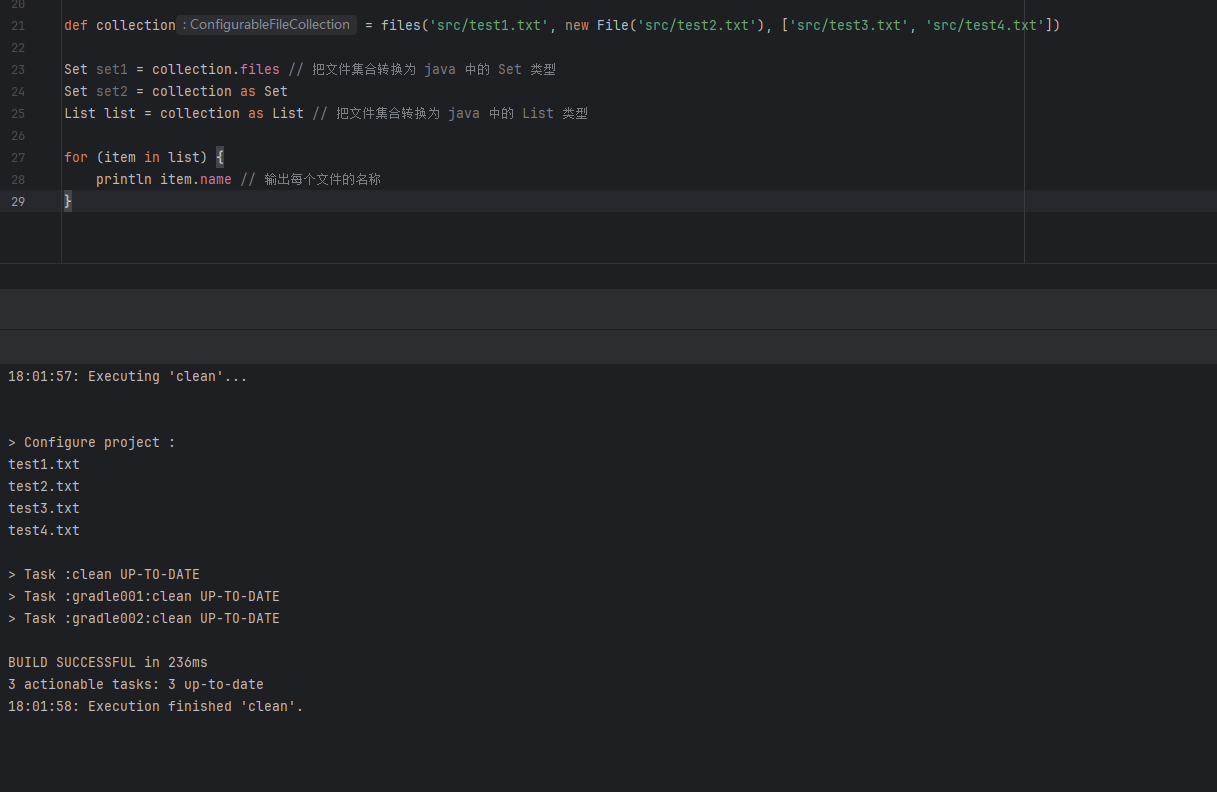This screenshot has width=1217, height=792.
Task: Place cursor at closing brace on line 29
Action: [x=68, y=201]
